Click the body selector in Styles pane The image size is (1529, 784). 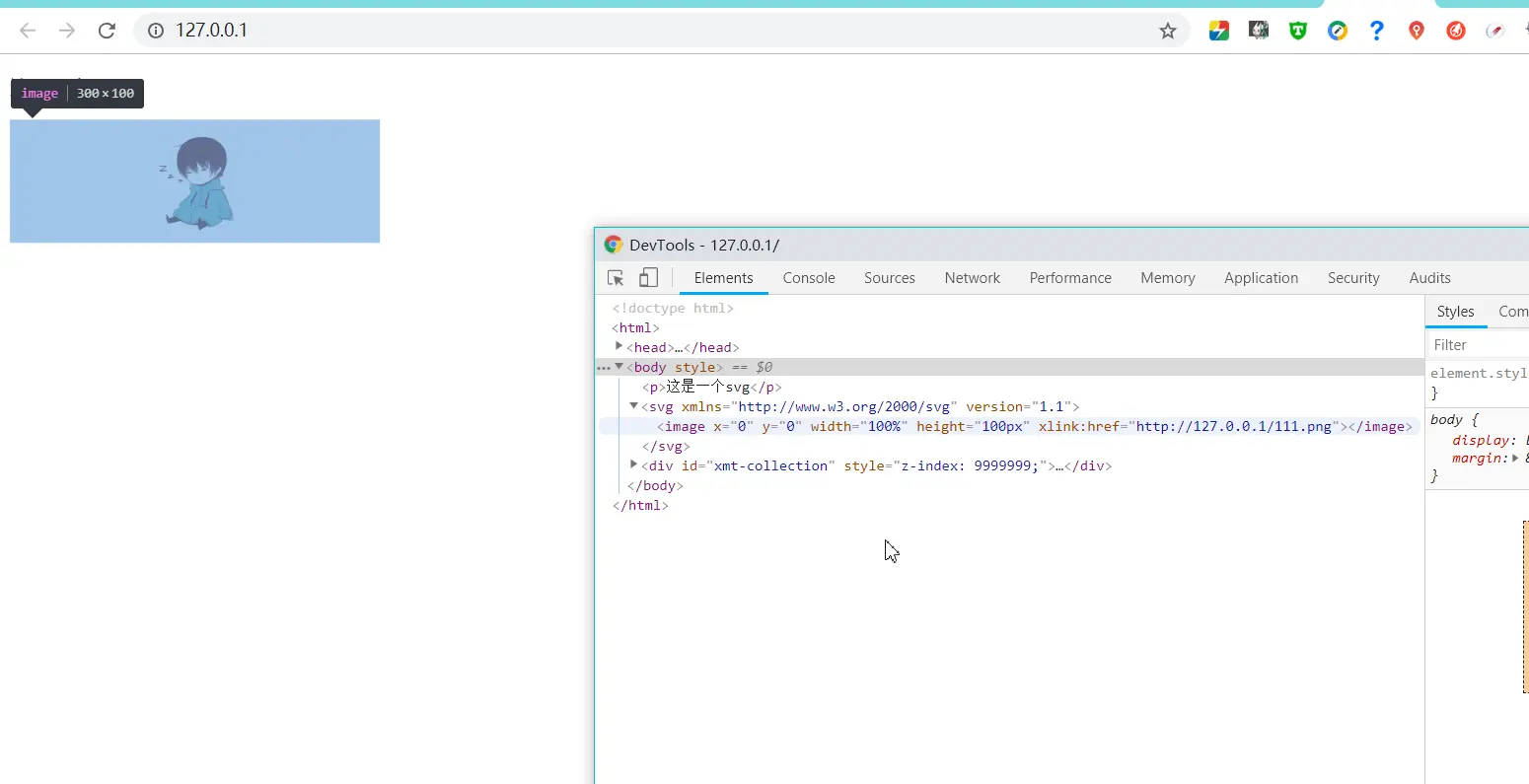pyautogui.click(x=1446, y=419)
